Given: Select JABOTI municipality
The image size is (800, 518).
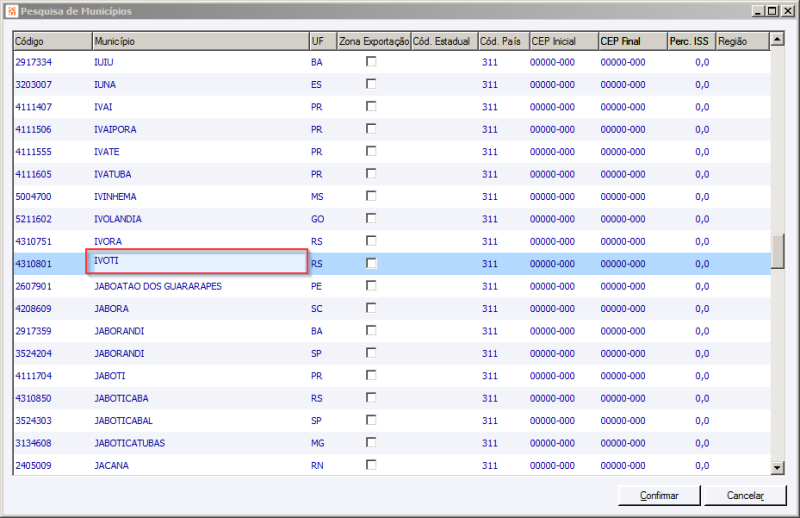Looking at the screenshot, I should [110, 376].
